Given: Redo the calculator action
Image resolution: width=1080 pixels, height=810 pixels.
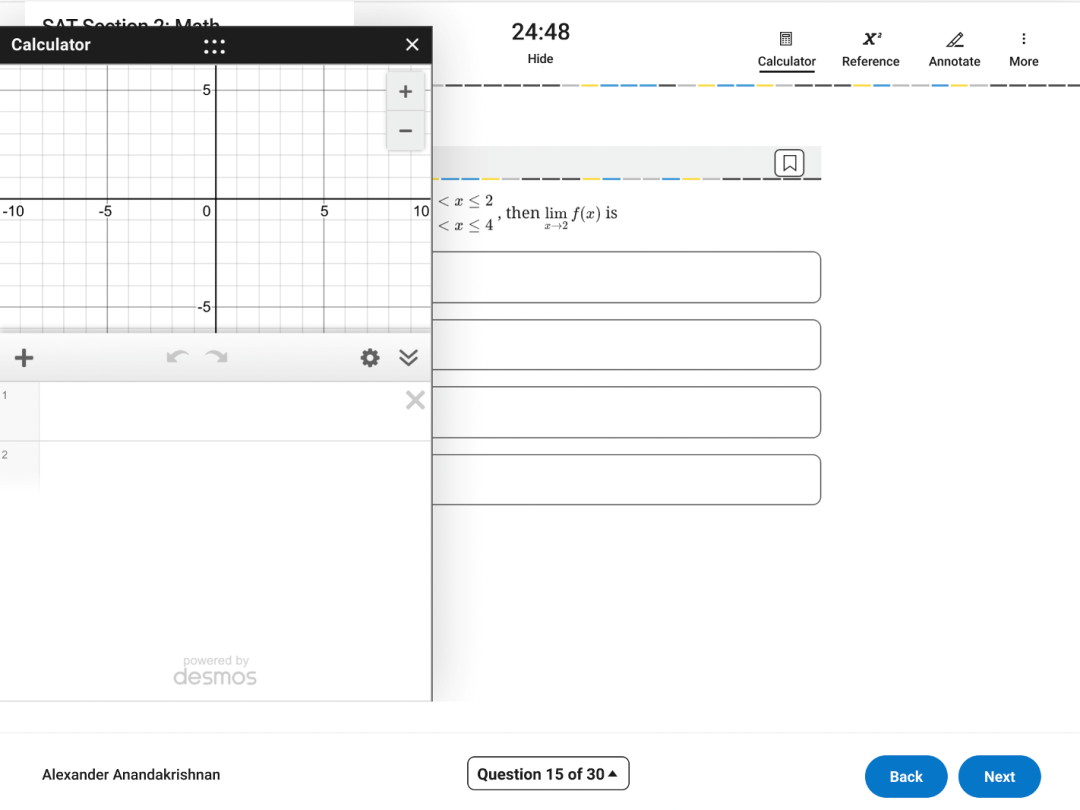Looking at the screenshot, I should coord(216,358).
